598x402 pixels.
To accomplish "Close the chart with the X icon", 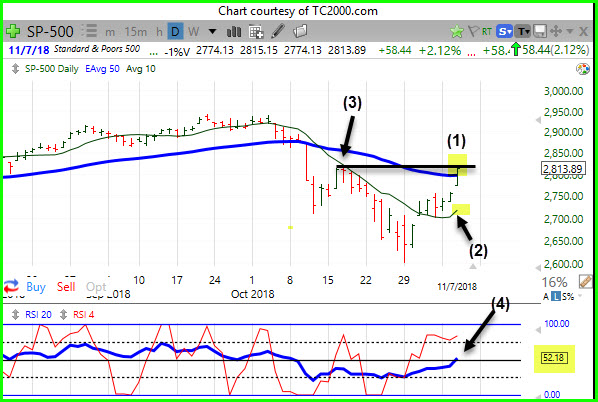I will (x=583, y=31).
